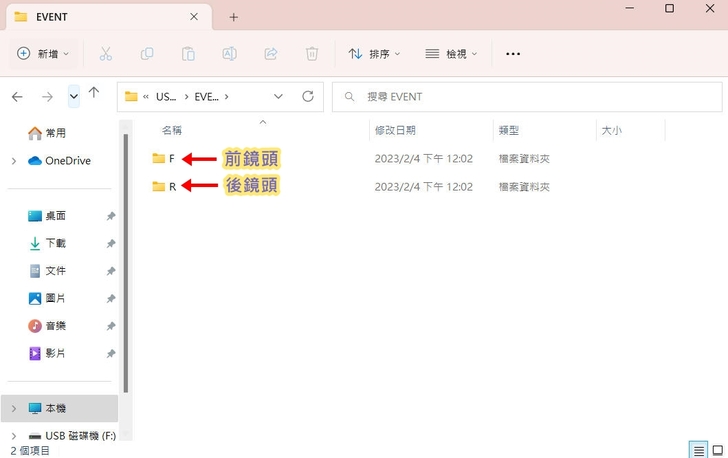This screenshot has height=458, width=728.
Task: Click the Share icon in toolbar
Action: pyautogui.click(x=270, y=54)
